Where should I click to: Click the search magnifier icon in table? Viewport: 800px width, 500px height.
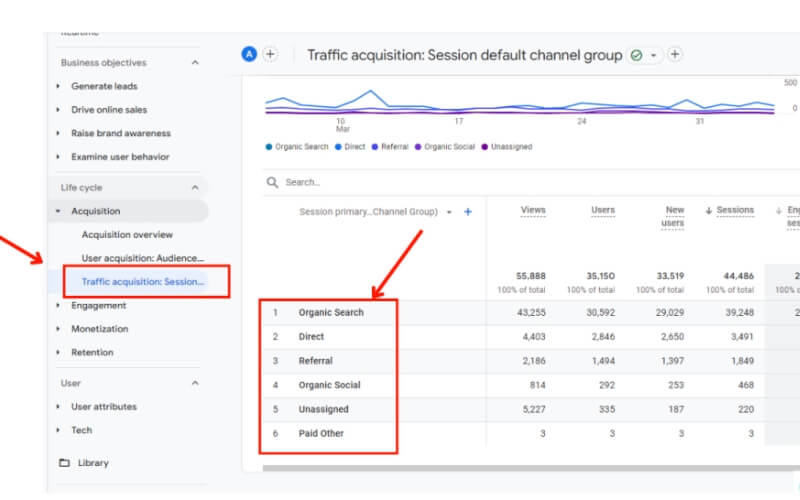(272, 182)
